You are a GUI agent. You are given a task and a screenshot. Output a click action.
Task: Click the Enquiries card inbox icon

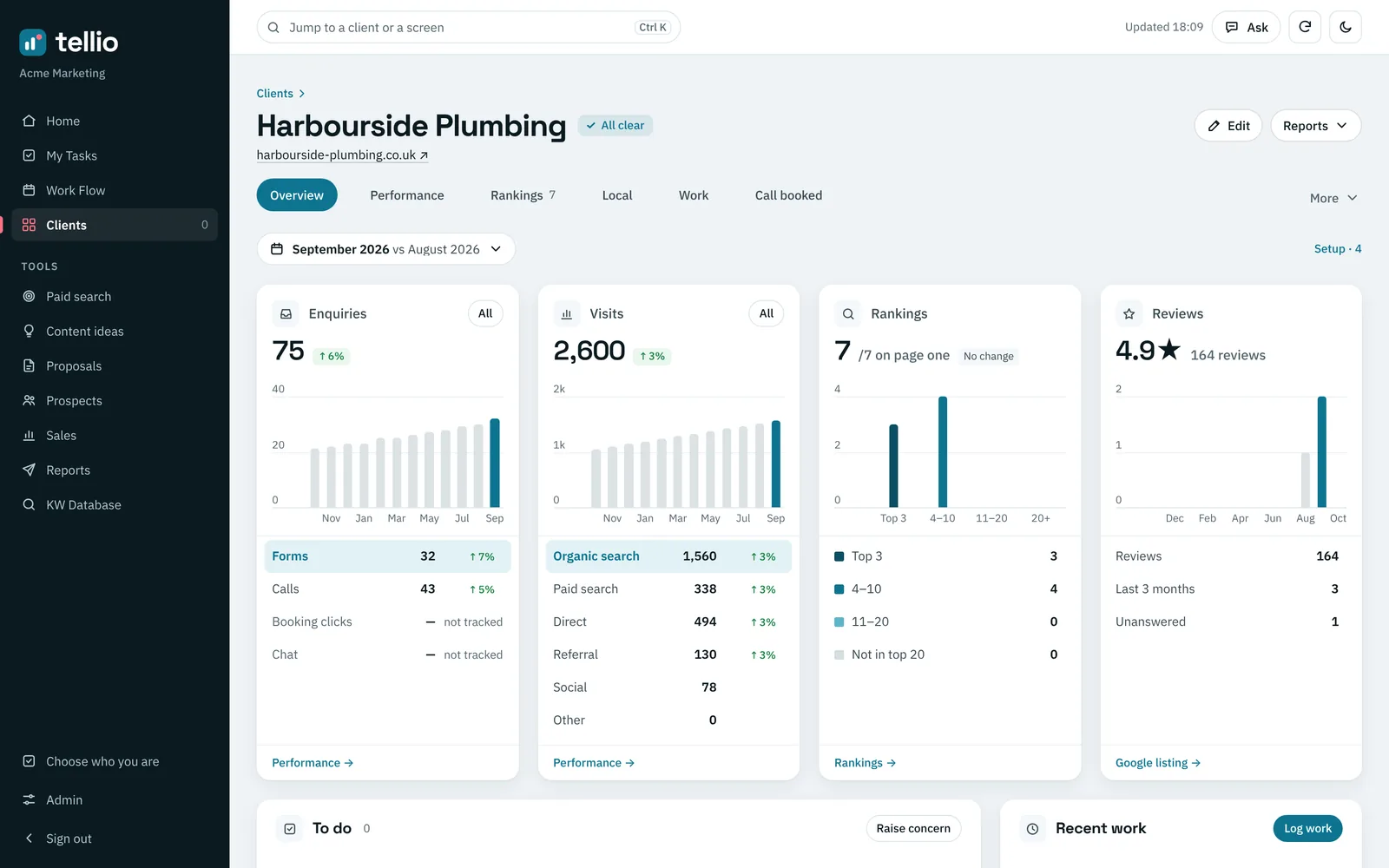pos(286,314)
